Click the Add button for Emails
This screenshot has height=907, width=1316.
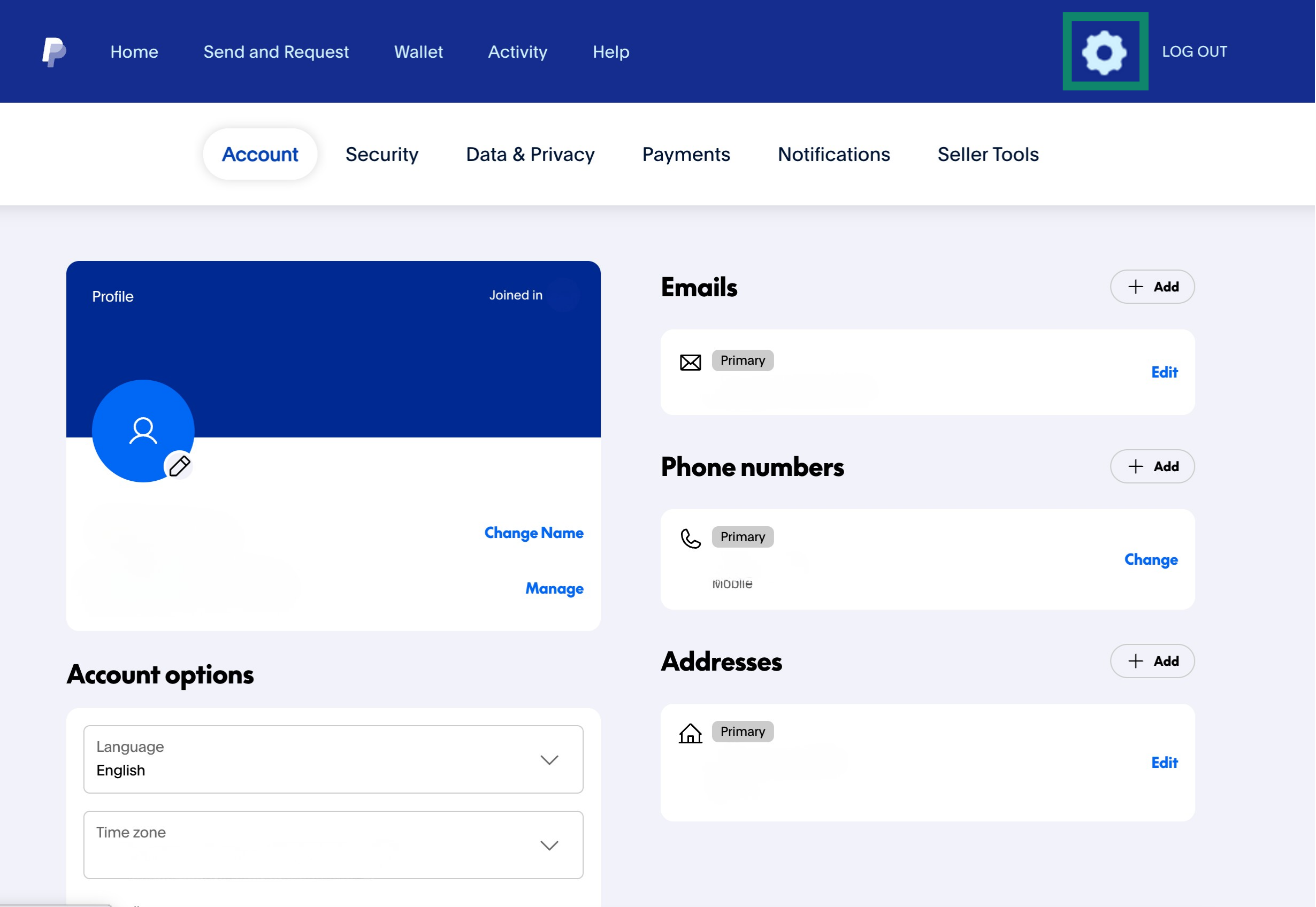[x=1152, y=287]
